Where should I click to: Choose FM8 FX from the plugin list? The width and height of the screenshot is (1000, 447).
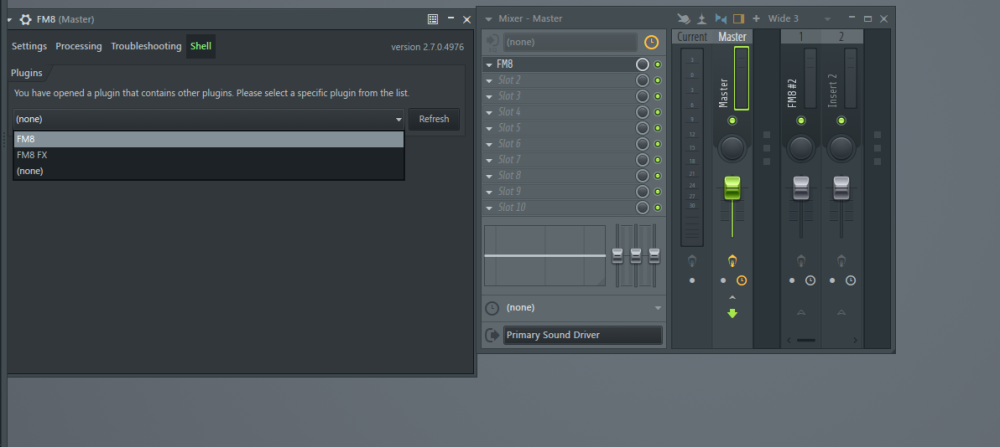point(209,155)
